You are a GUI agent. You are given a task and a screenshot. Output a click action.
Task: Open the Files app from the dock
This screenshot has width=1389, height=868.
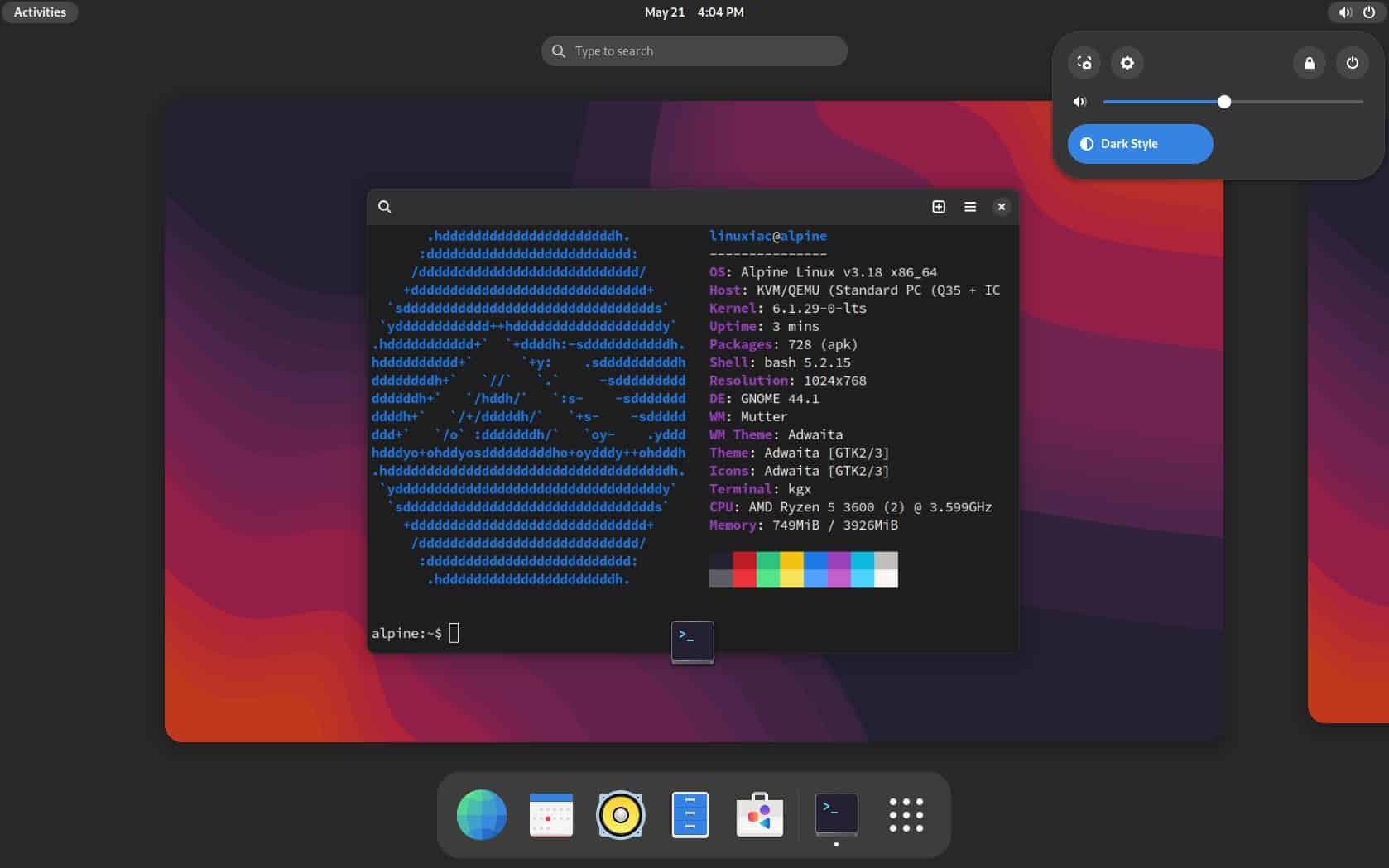click(690, 815)
